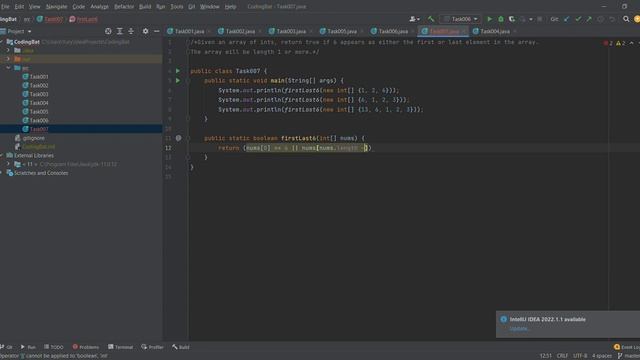Expand the .idea folder chevron
Viewport: 640px width, 360px height.
[x=8, y=51]
